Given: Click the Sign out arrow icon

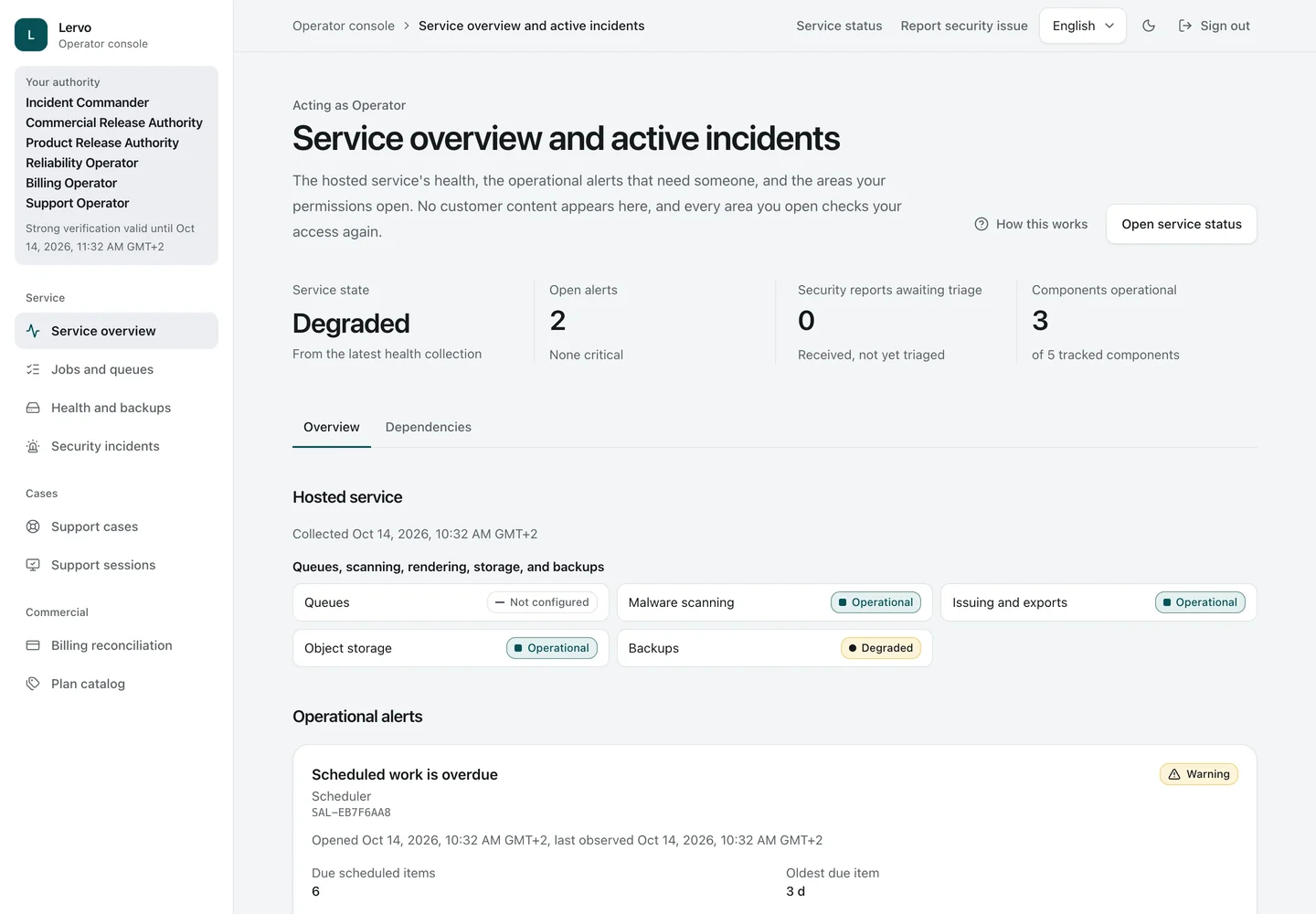Looking at the screenshot, I should point(1185,26).
